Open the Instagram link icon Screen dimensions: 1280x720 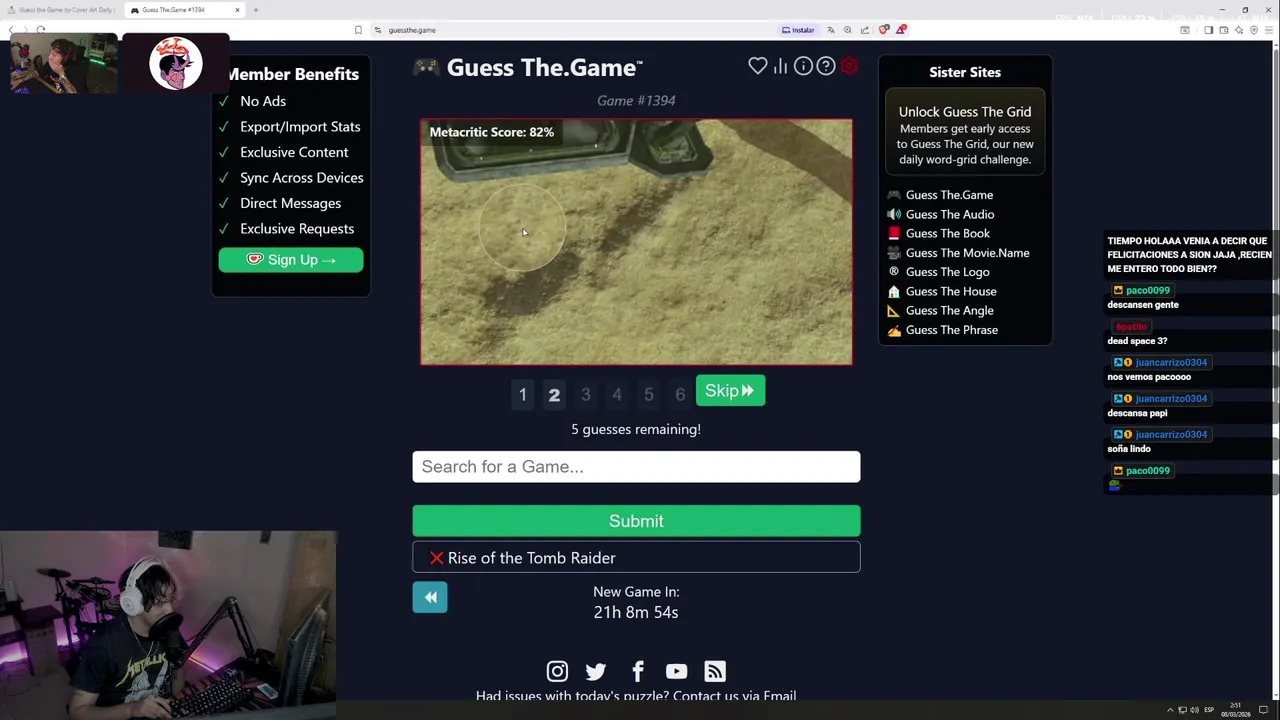coord(557,671)
